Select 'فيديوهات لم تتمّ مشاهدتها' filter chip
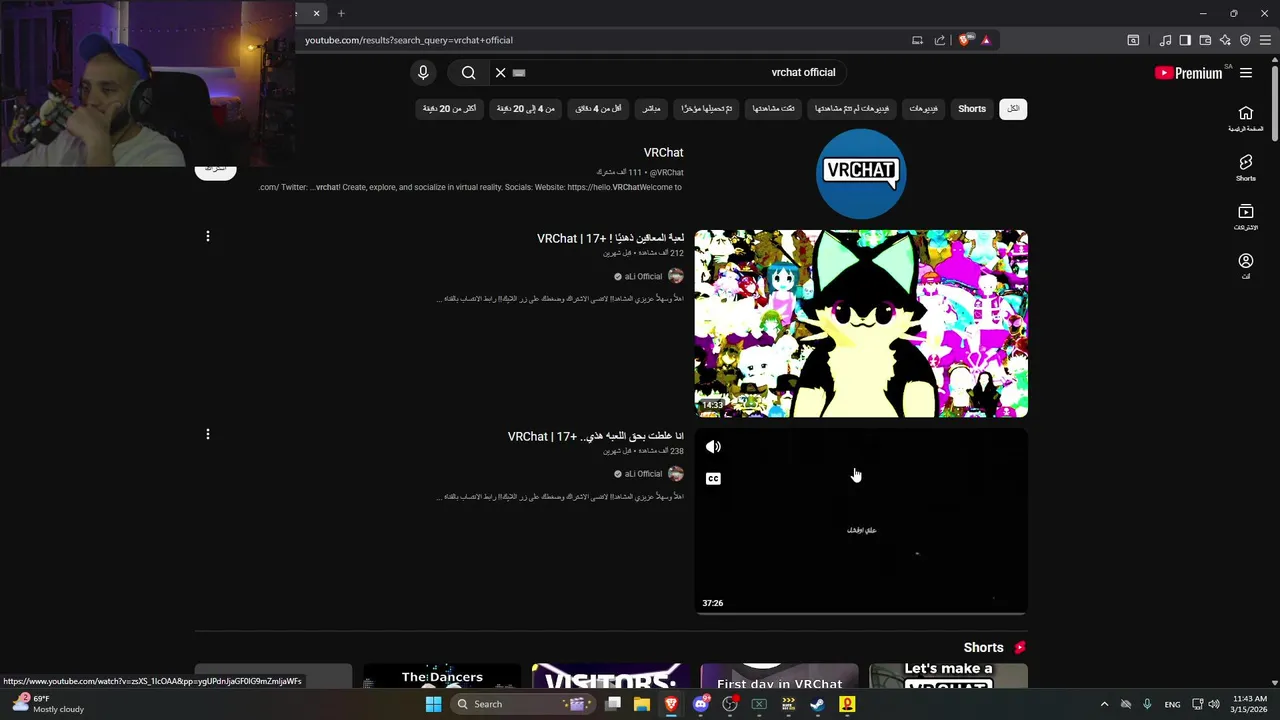This screenshot has width=1280, height=720. point(852,109)
